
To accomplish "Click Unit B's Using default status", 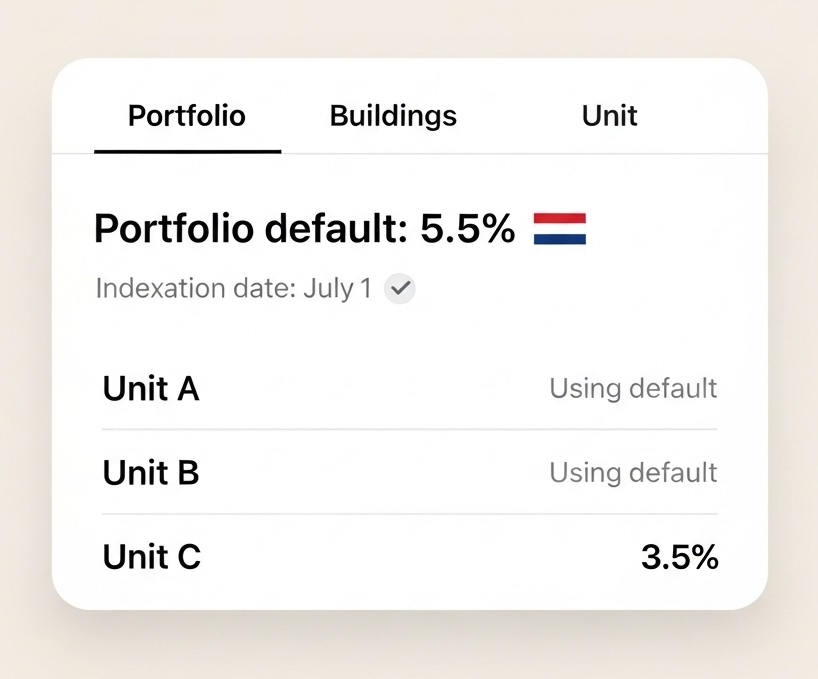I will (x=633, y=472).
